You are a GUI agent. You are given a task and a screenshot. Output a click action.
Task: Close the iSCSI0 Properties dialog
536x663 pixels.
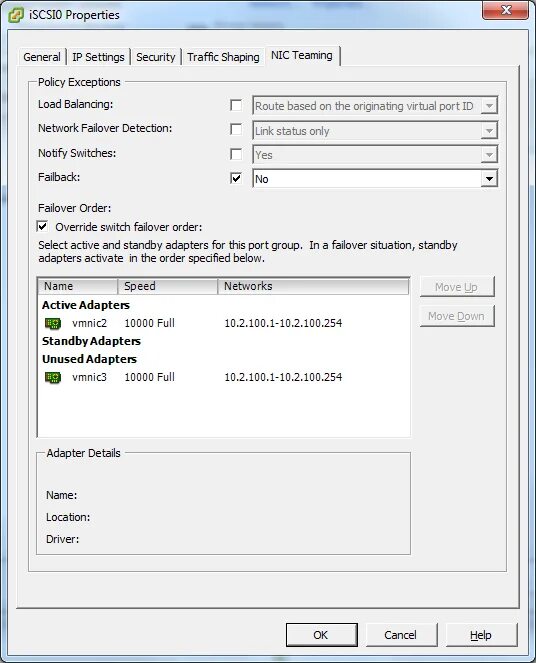click(506, 10)
